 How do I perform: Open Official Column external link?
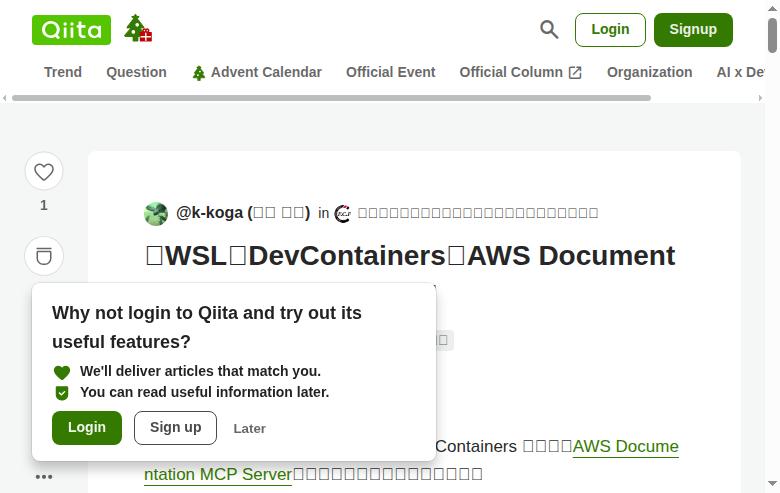[520, 72]
